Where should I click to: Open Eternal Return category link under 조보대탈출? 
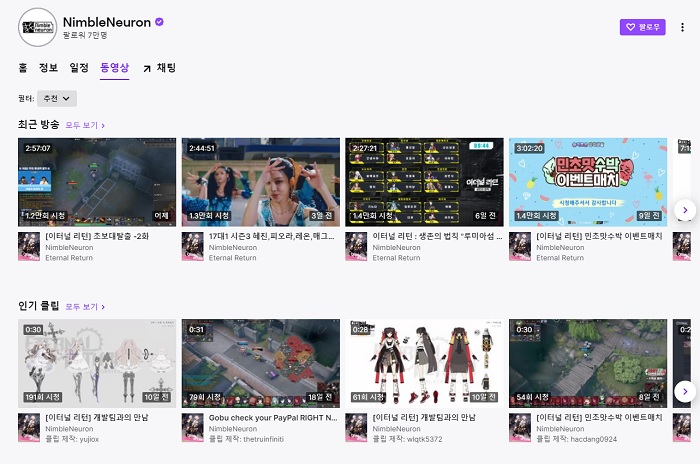[69, 258]
